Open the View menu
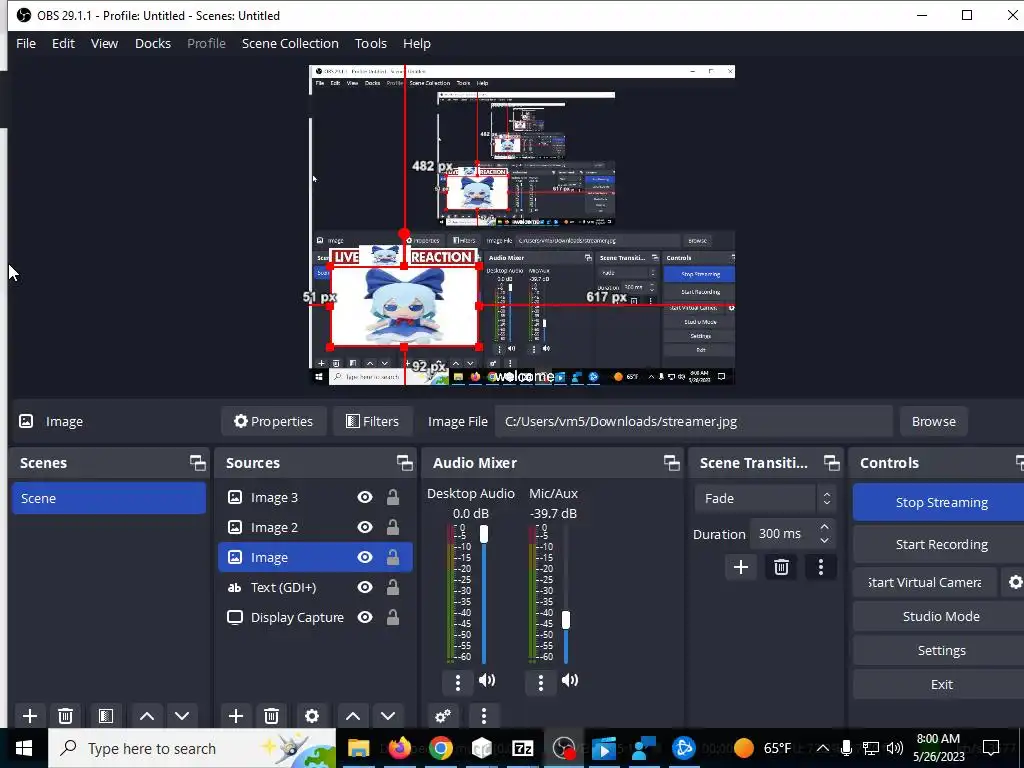 coord(104,44)
